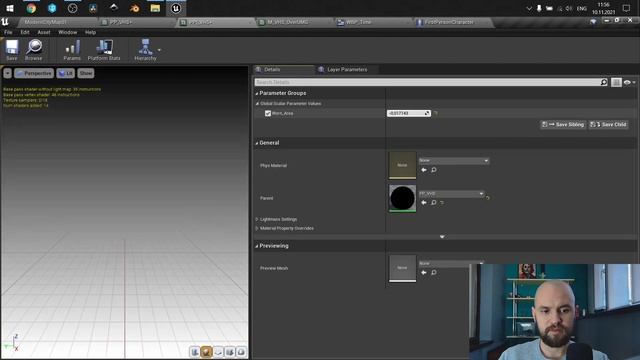Open the Perspective view mode menu
The height and width of the screenshot is (360, 640).
[x=34, y=73]
